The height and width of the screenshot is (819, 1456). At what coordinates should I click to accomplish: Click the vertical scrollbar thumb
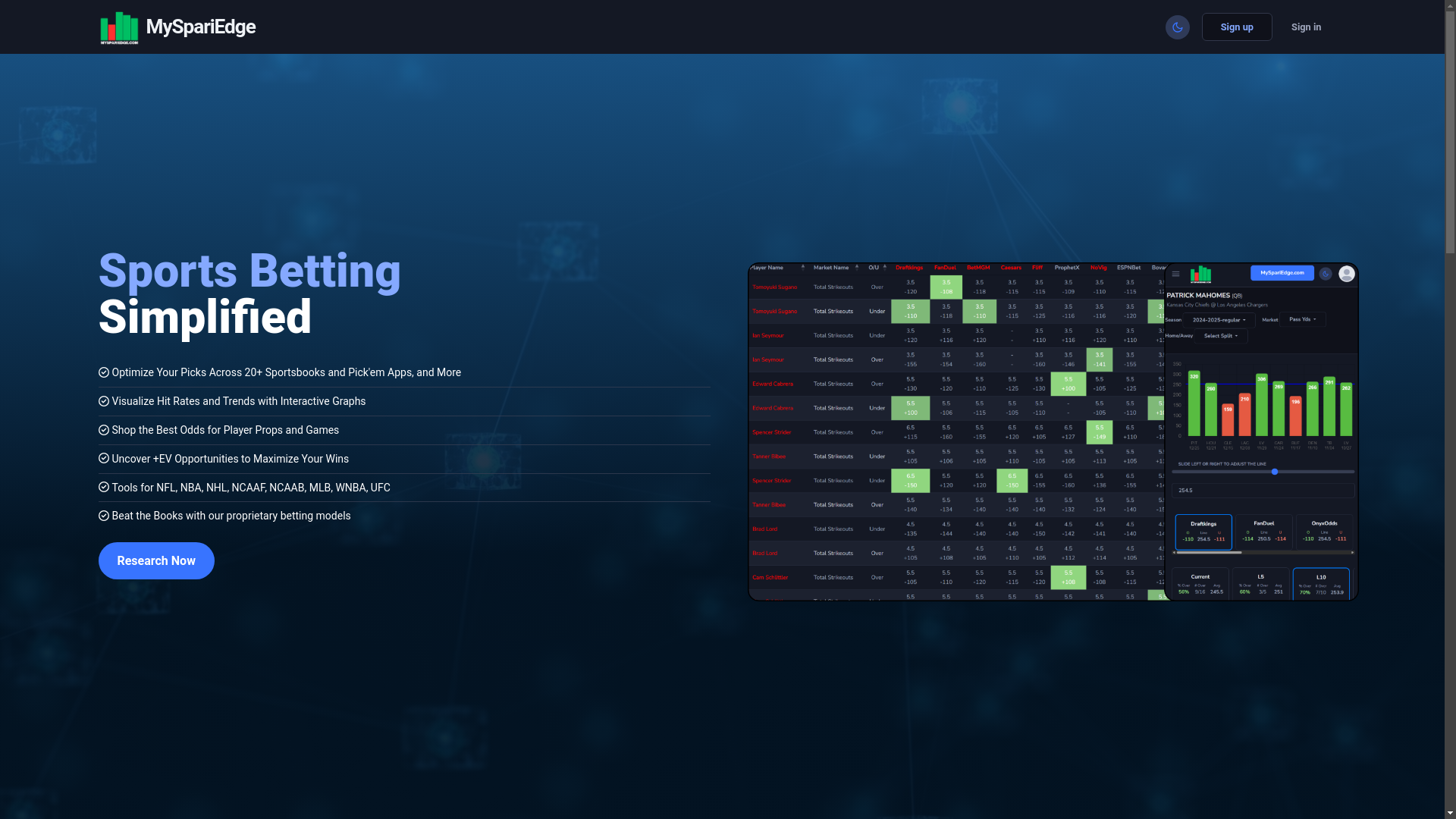tap(1450, 133)
